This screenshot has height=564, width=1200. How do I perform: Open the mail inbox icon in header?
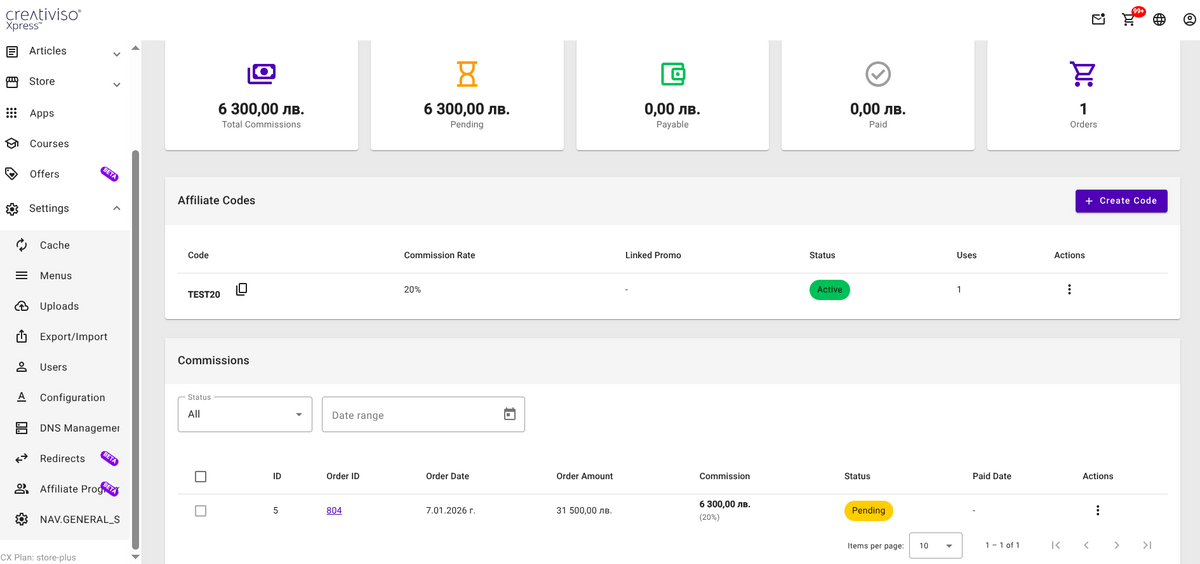coord(1098,19)
